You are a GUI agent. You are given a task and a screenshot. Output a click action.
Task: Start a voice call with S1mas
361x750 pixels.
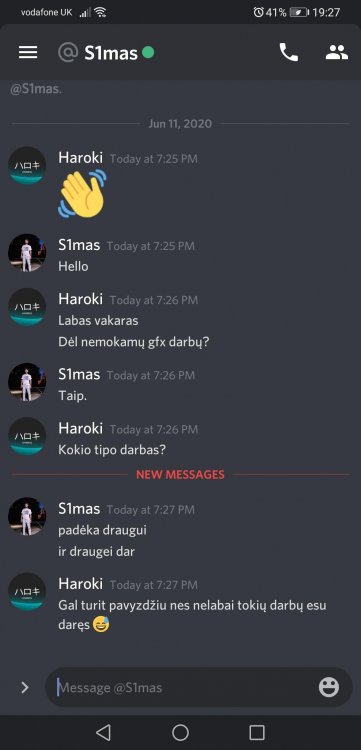pyautogui.click(x=289, y=53)
